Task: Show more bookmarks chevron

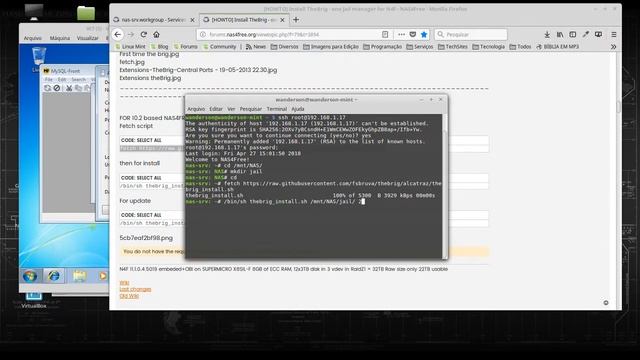Action: tap(613, 47)
